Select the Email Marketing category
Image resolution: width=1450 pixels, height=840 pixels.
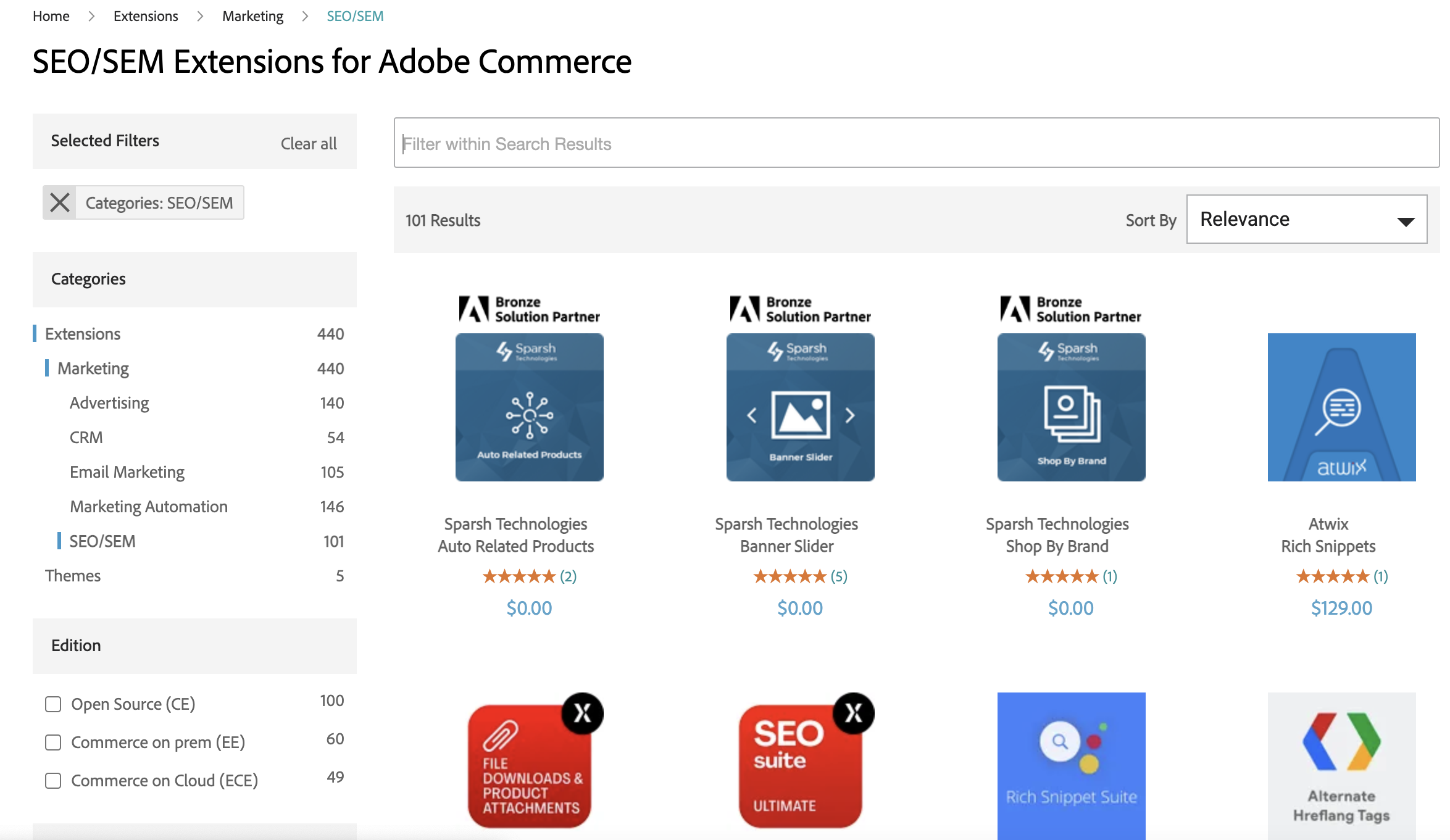127,472
